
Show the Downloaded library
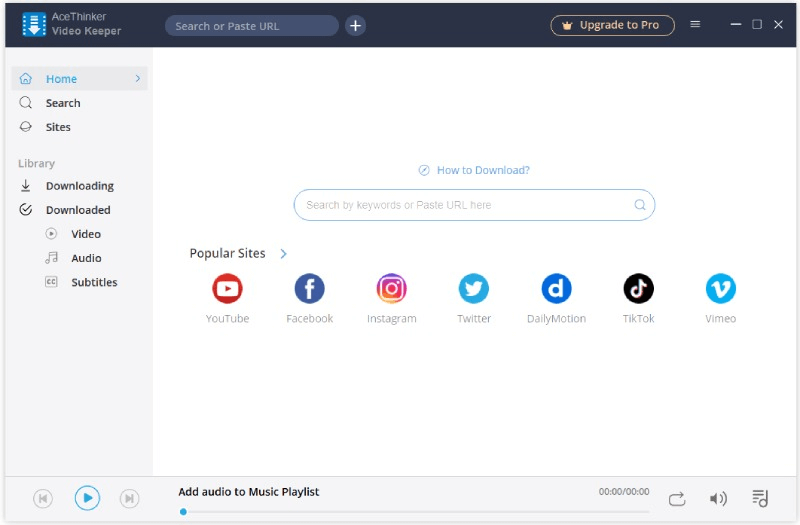tap(80, 210)
